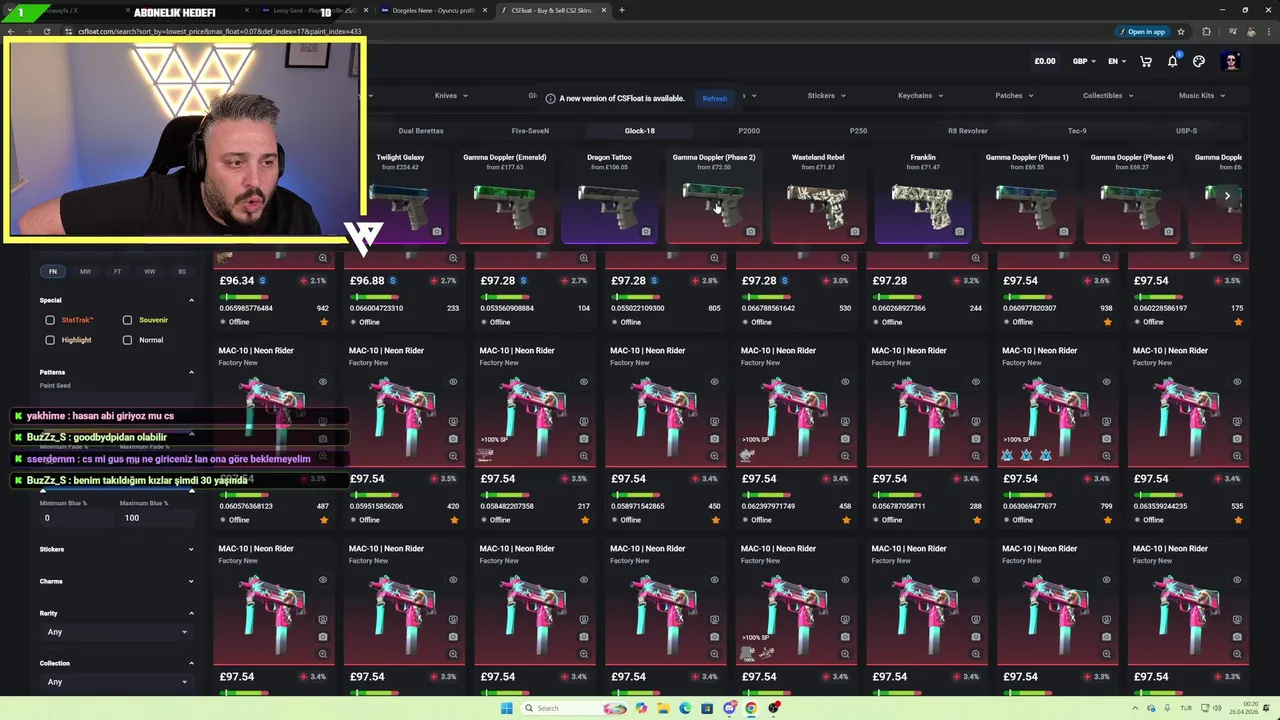Viewport: 1280px width, 720px height.
Task: Inspect zoom icon on float 0.058482207358 card
Action: tap(584, 456)
